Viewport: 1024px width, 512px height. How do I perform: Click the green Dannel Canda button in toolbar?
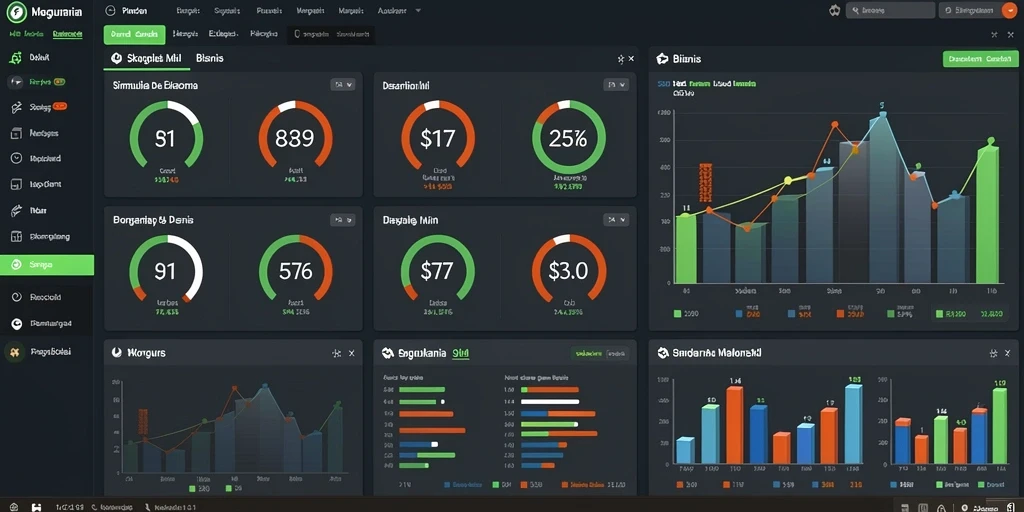pyautogui.click(x=134, y=34)
